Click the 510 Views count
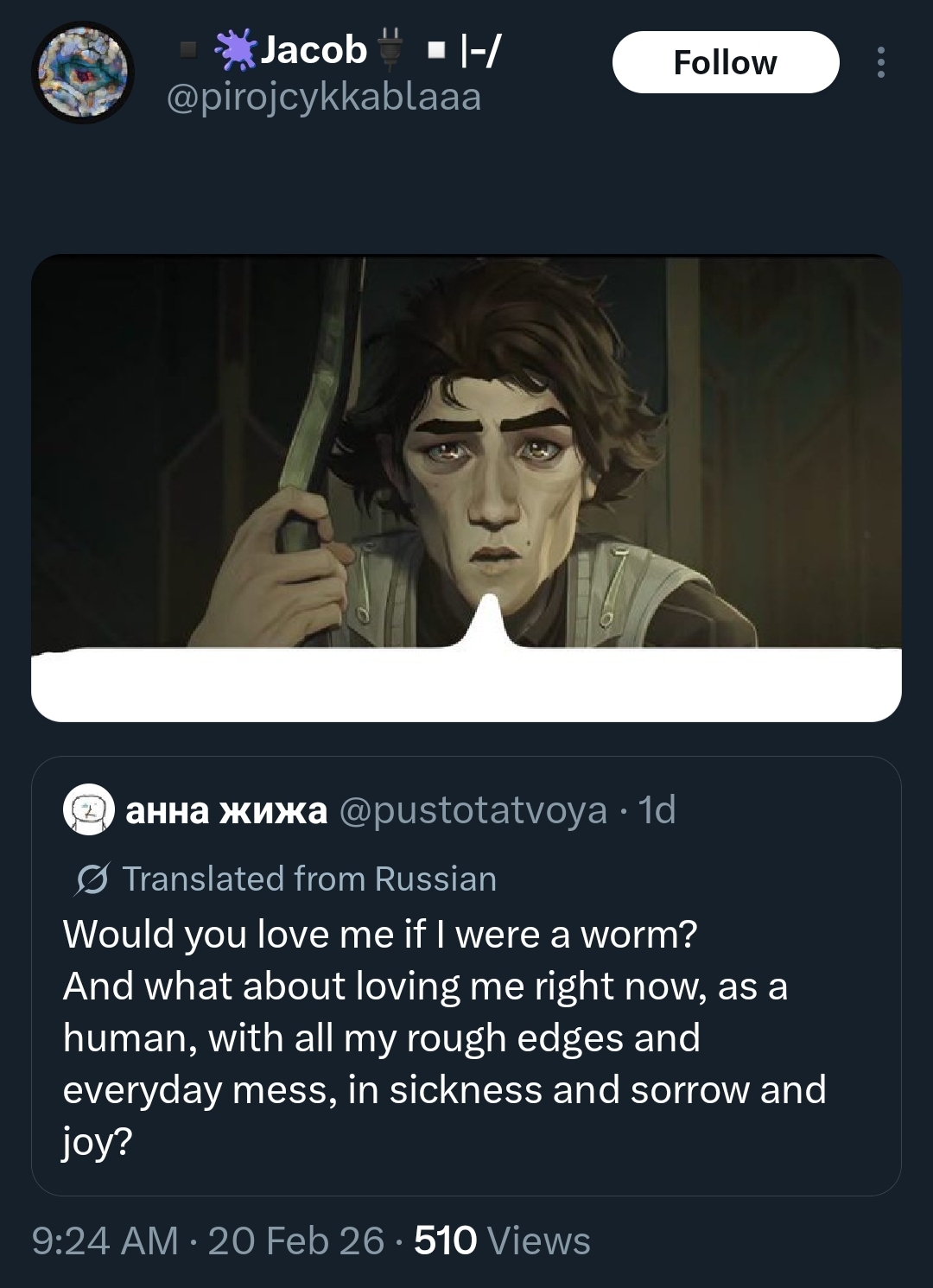Screen dimensions: 933x1288 click(x=502, y=1240)
